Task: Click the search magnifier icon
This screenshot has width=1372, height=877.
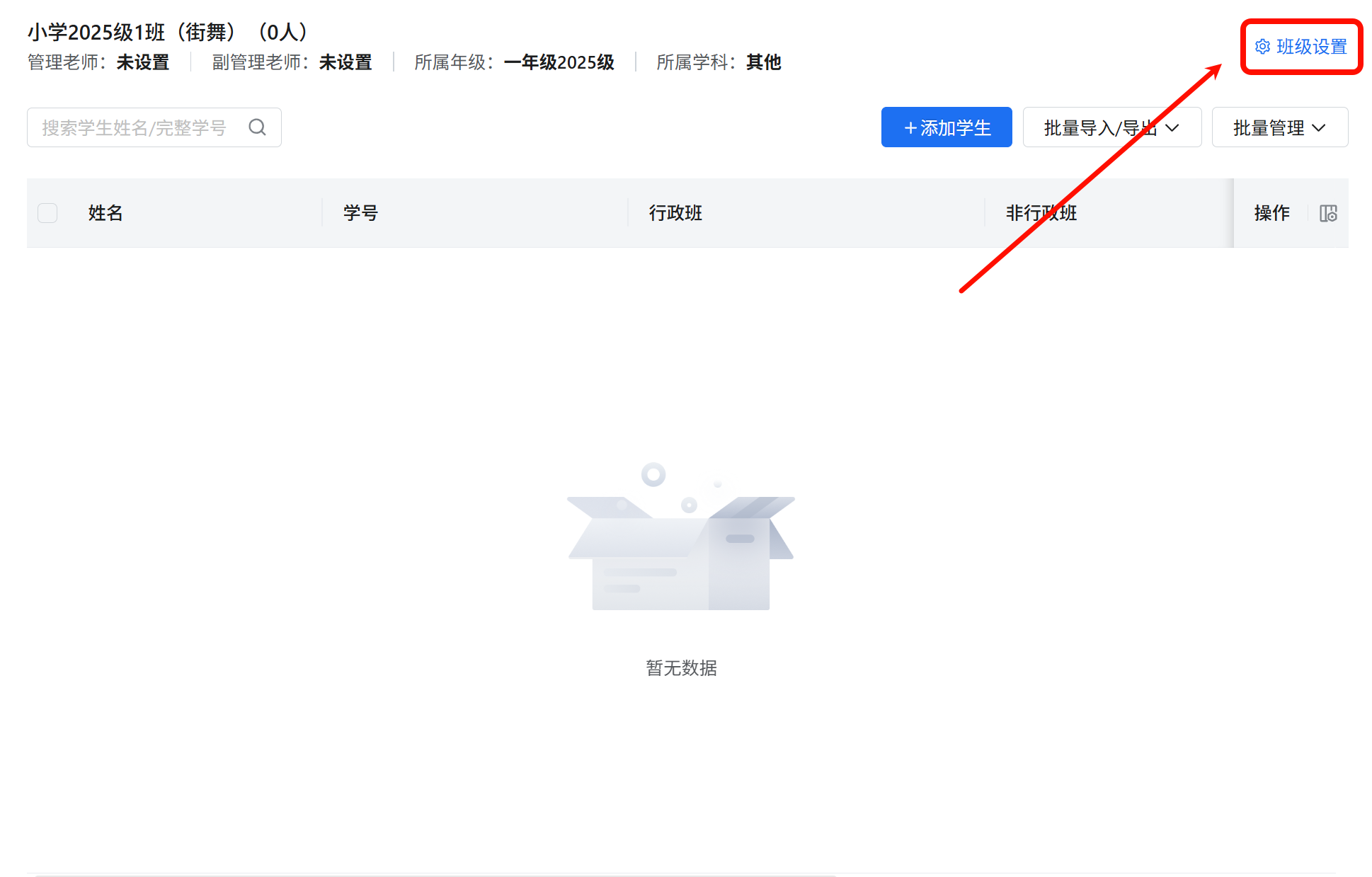Action: pyautogui.click(x=258, y=127)
